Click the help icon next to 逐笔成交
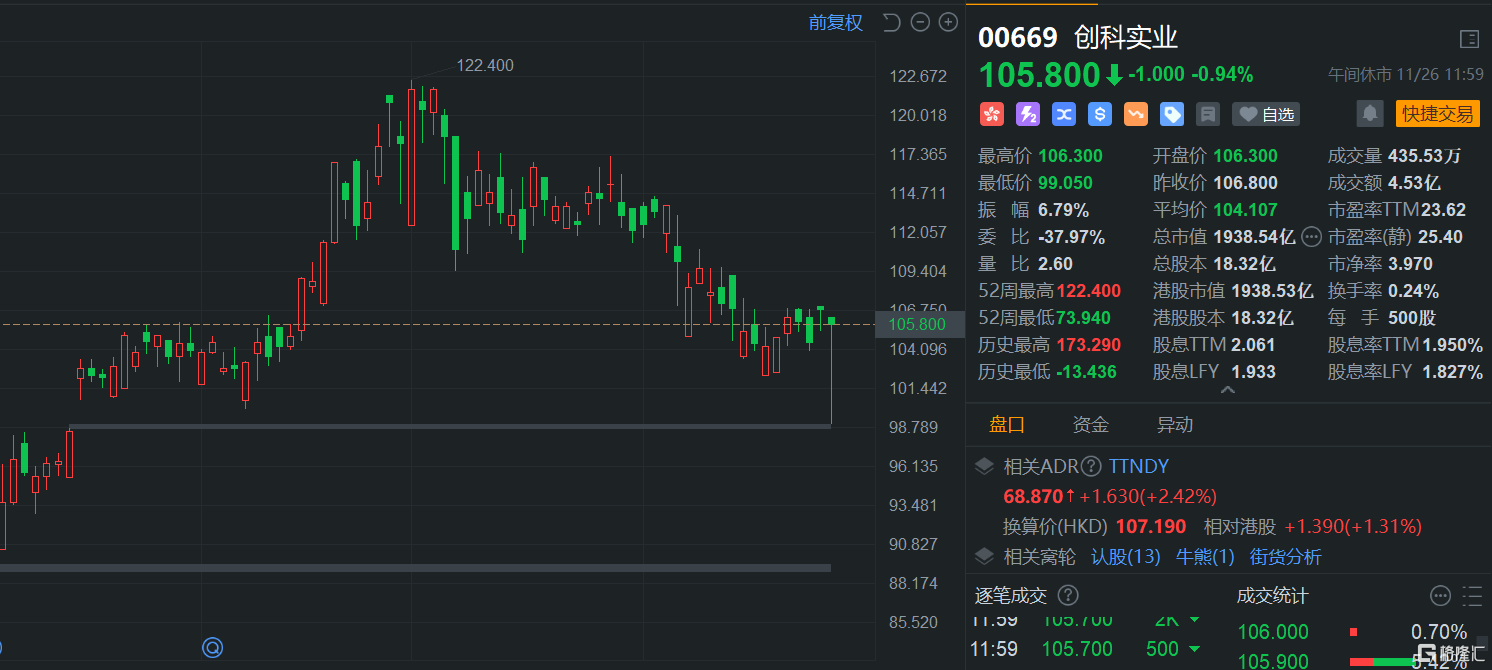The image size is (1492, 670). [x=1068, y=596]
